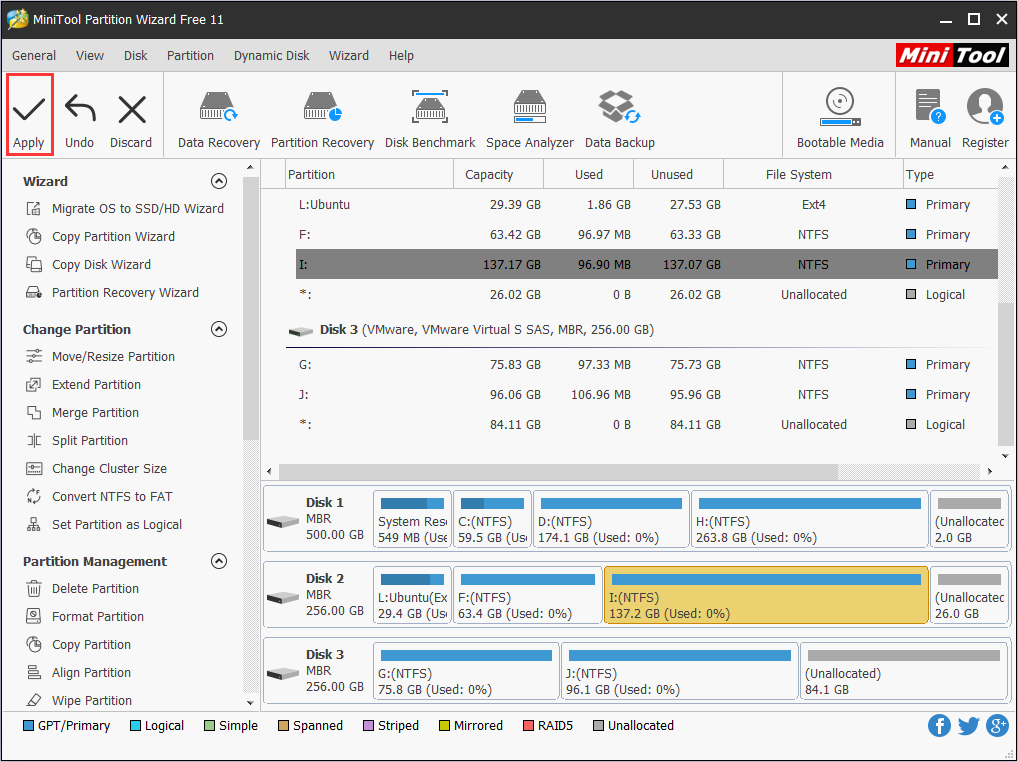Image resolution: width=1018 pixels, height=762 pixels.
Task: Select the G: partition row in list
Action: click(647, 364)
